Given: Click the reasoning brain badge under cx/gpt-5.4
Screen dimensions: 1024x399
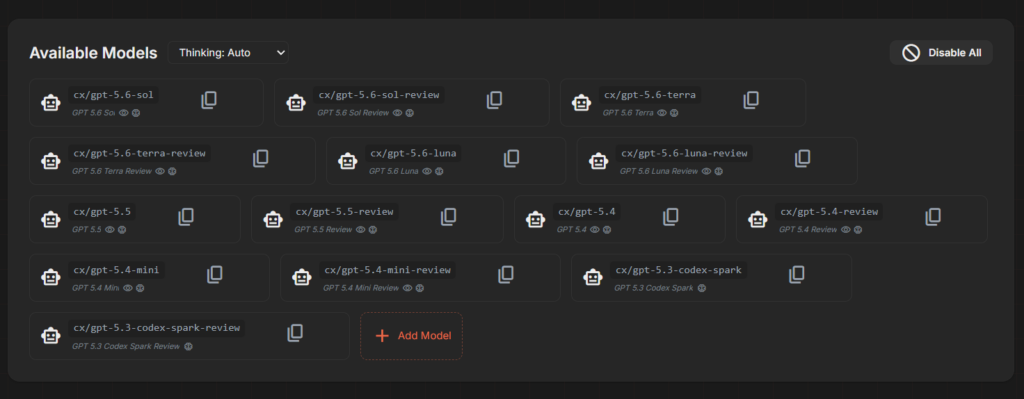Looking at the screenshot, I should pyautogui.click(x=607, y=230).
